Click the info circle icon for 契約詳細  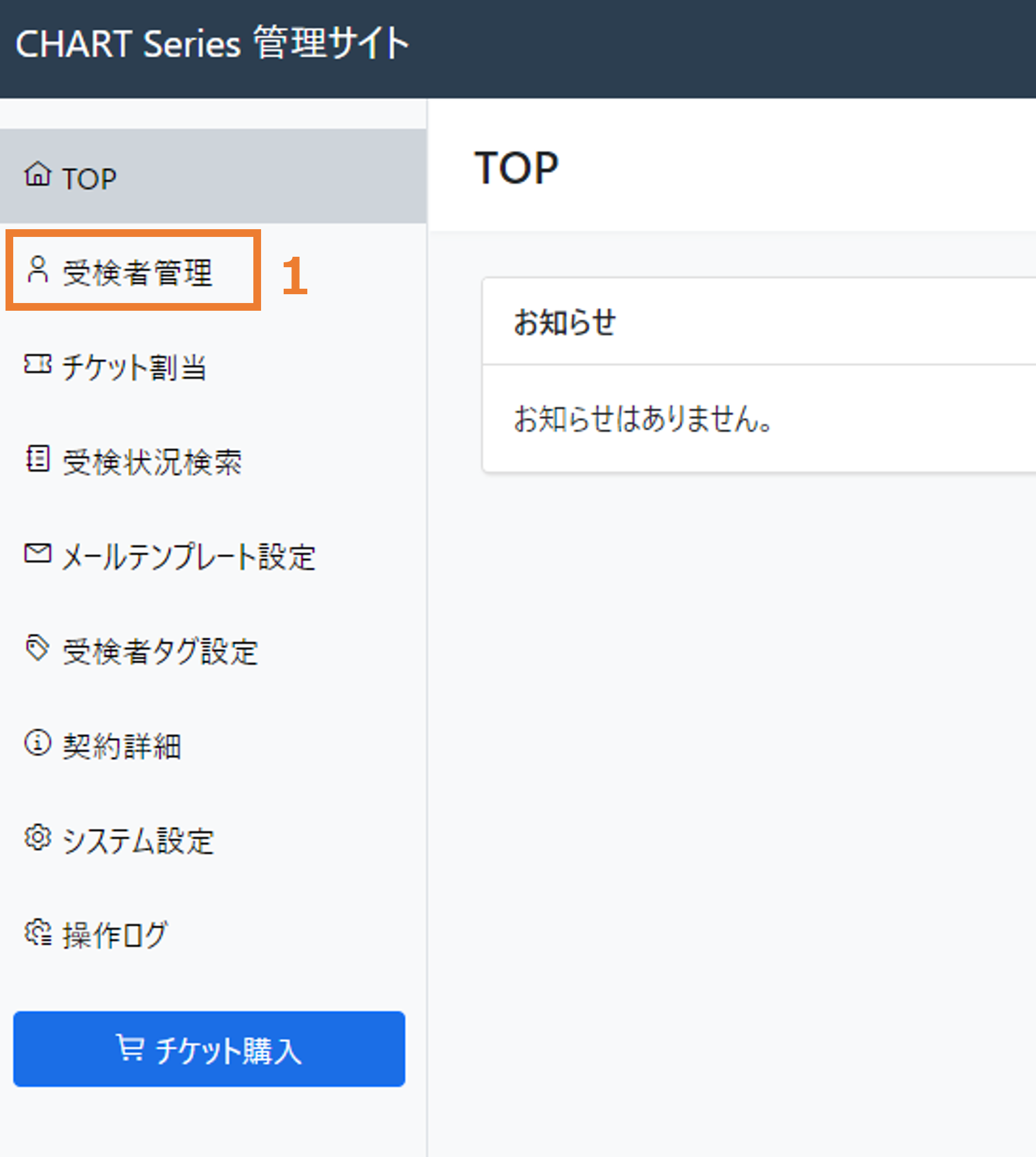click(x=37, y=743)
